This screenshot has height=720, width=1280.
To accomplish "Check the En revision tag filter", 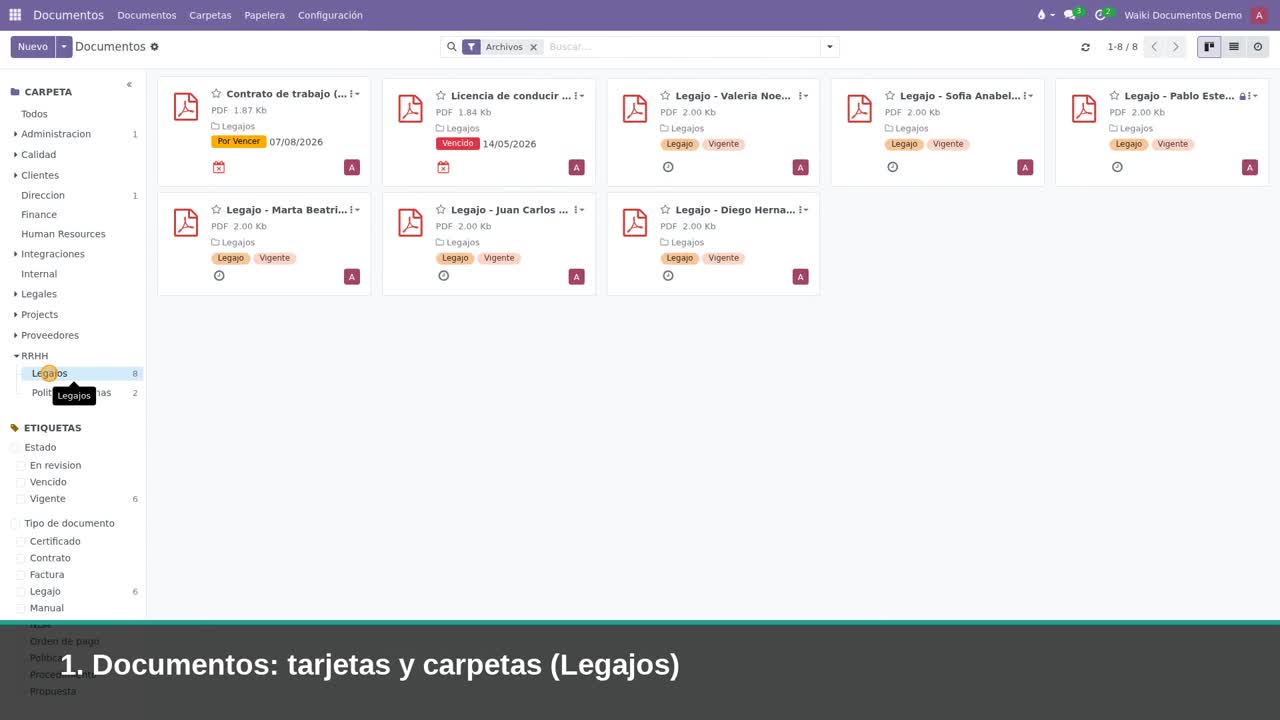I will pos(21,466).
